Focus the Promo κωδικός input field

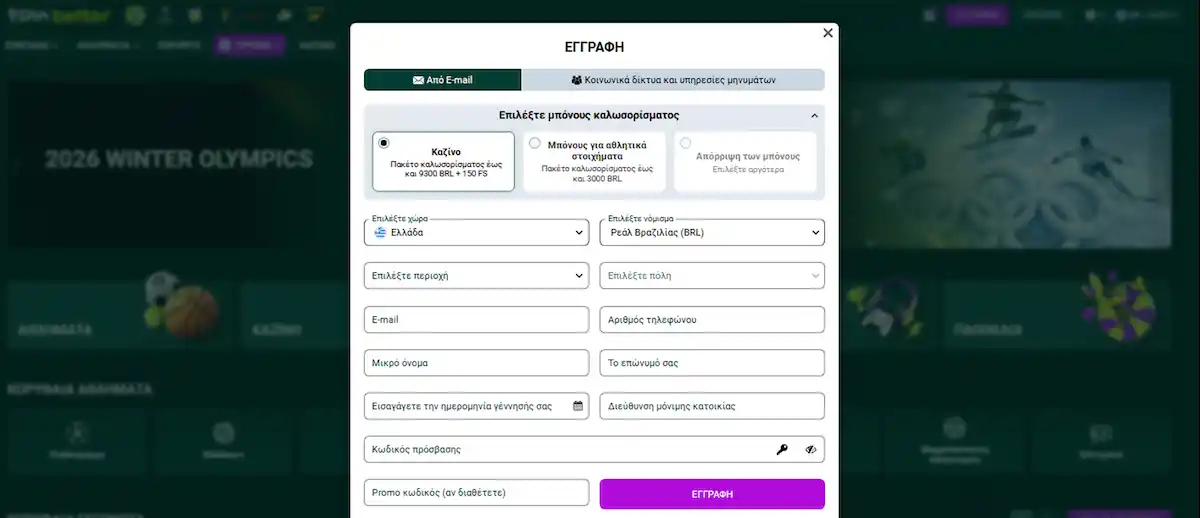point(476,493)
